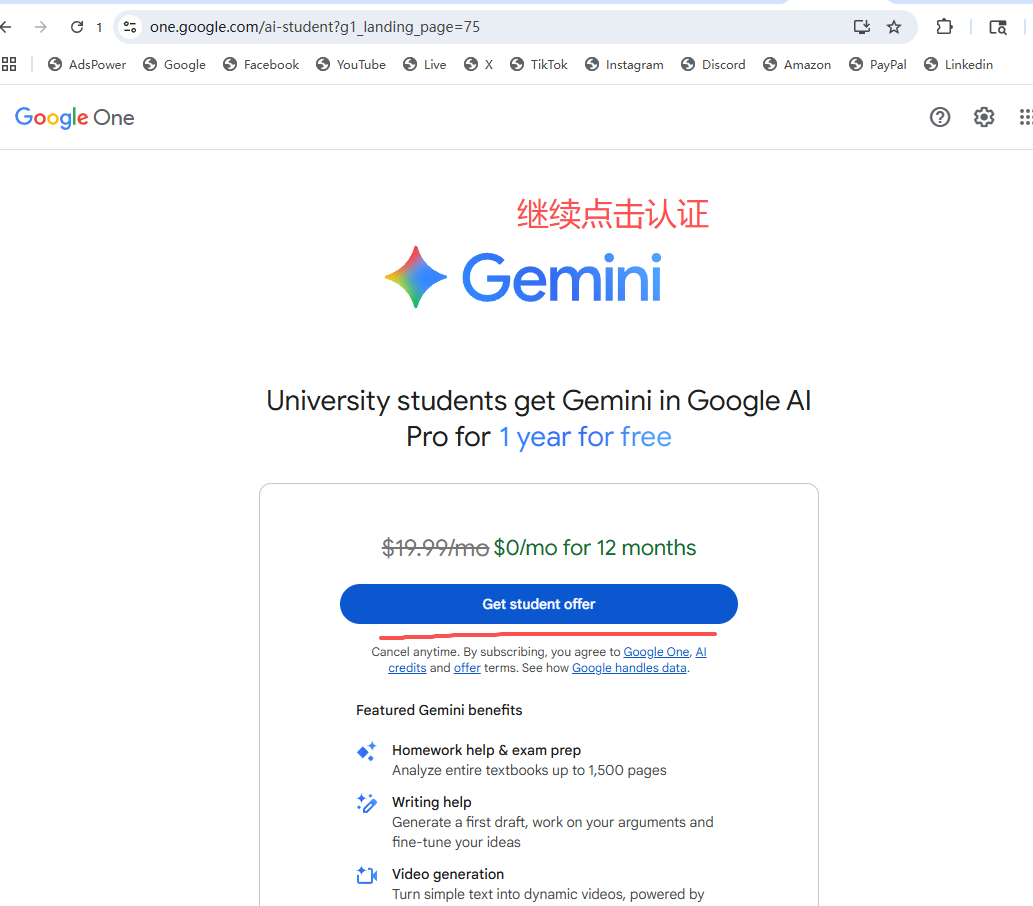Follow the Google handles data link
Screen dimensions: 1033x906
[629, 668]
